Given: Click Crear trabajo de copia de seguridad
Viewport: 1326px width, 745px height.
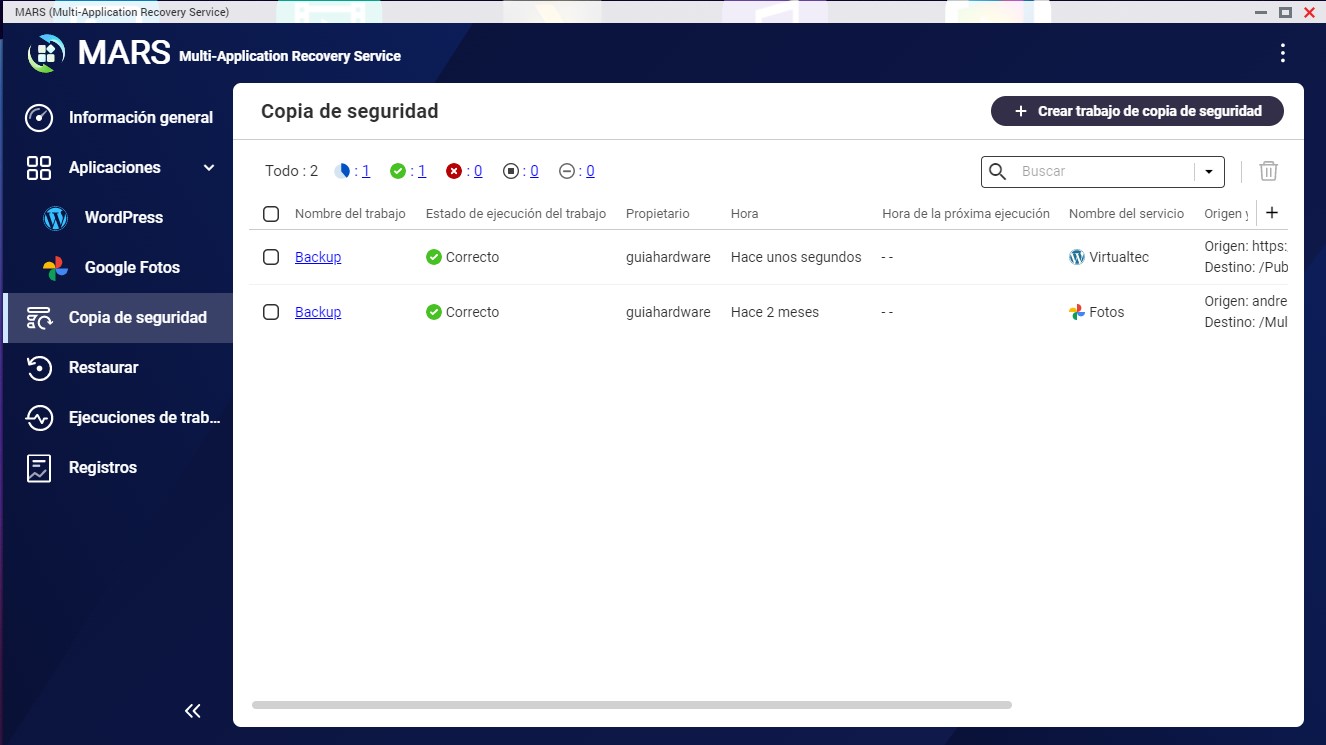Looking at the screenshot, I should [1137, 111].
